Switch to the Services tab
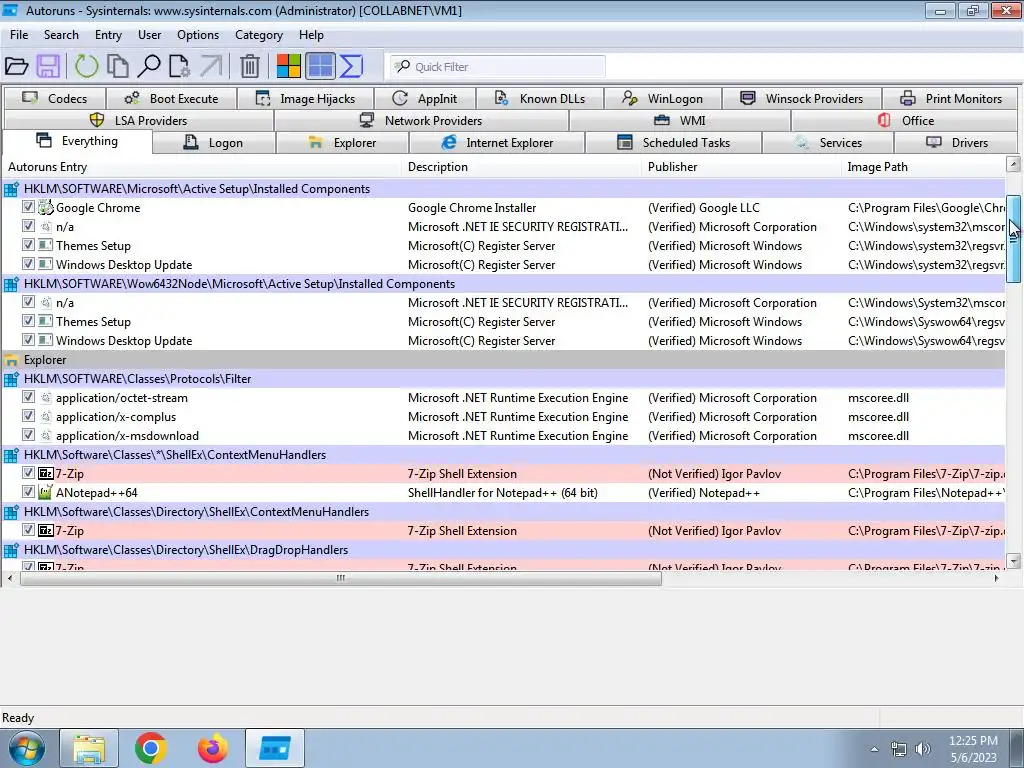1024x768 pixels. click(828, 142)
